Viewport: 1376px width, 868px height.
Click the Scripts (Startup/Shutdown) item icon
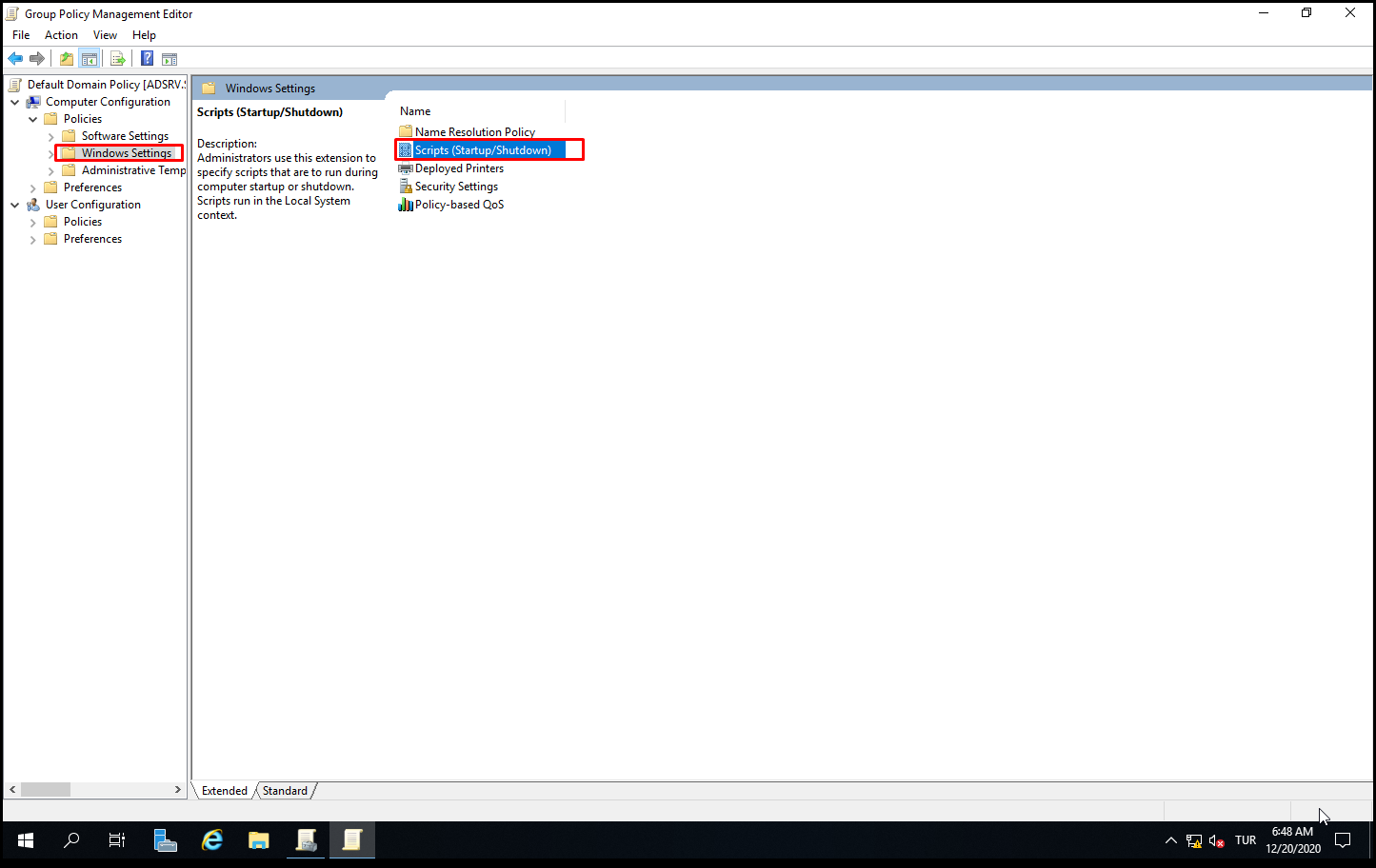(406, 150)
